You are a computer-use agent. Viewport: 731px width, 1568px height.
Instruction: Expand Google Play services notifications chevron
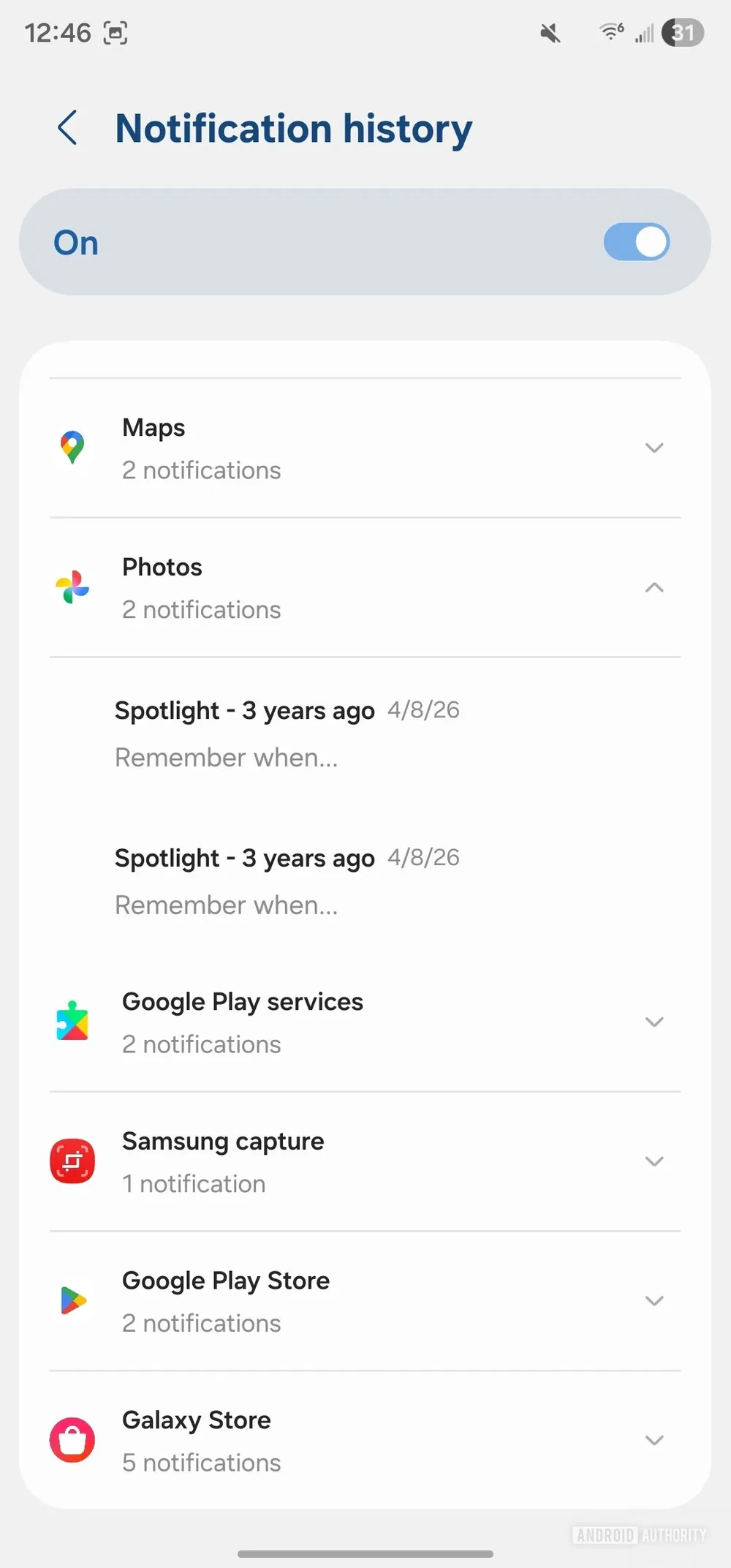654,1022
